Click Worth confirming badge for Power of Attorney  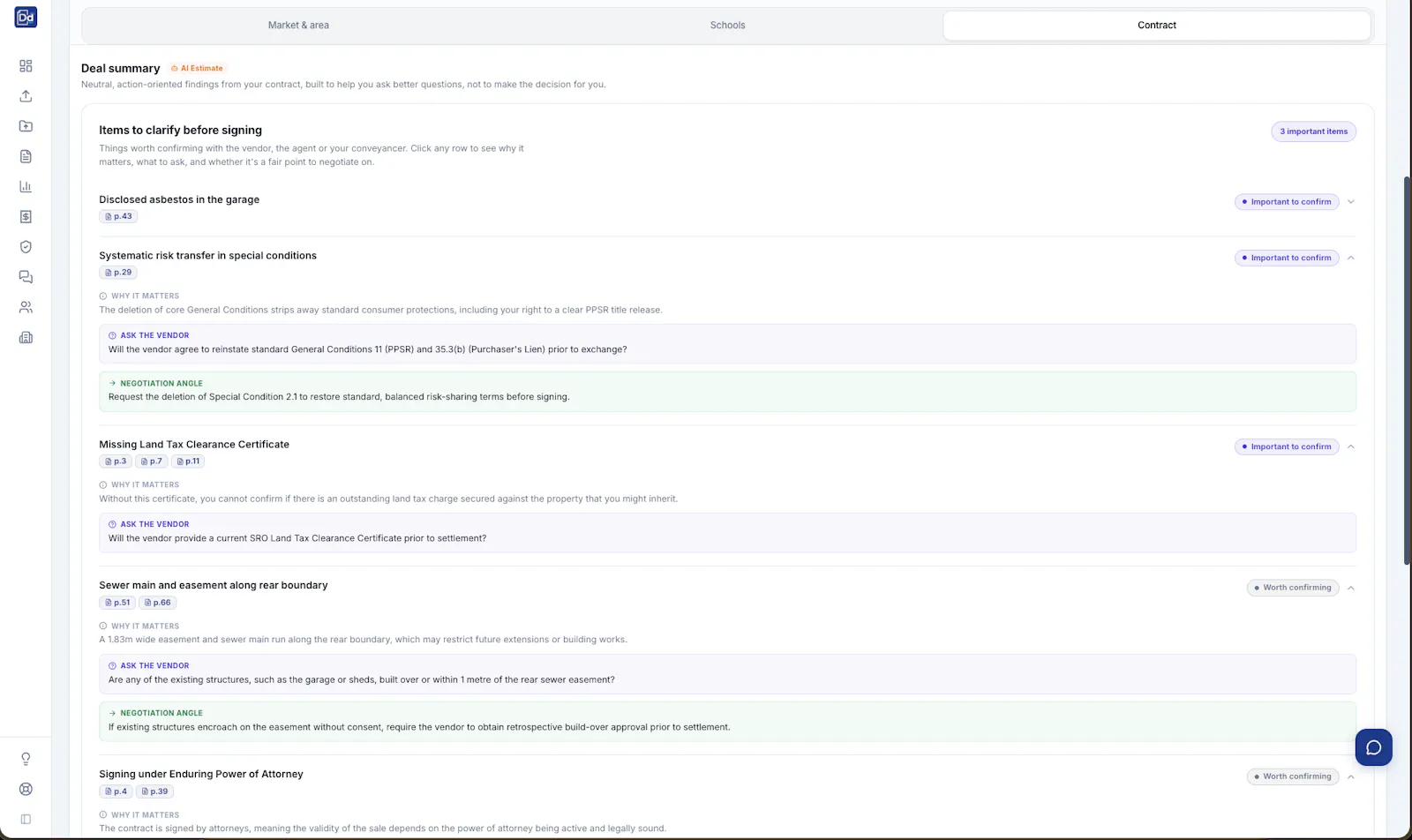click(1293, 776)
